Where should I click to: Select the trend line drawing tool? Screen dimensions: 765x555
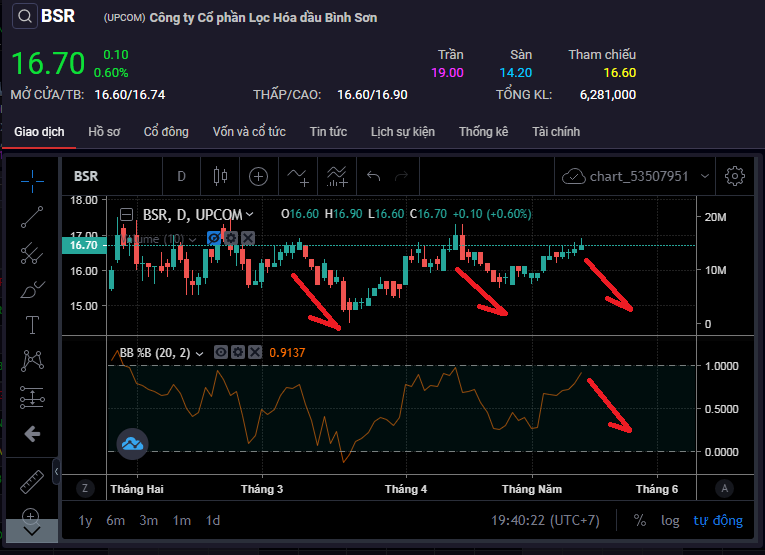(32, 217)
